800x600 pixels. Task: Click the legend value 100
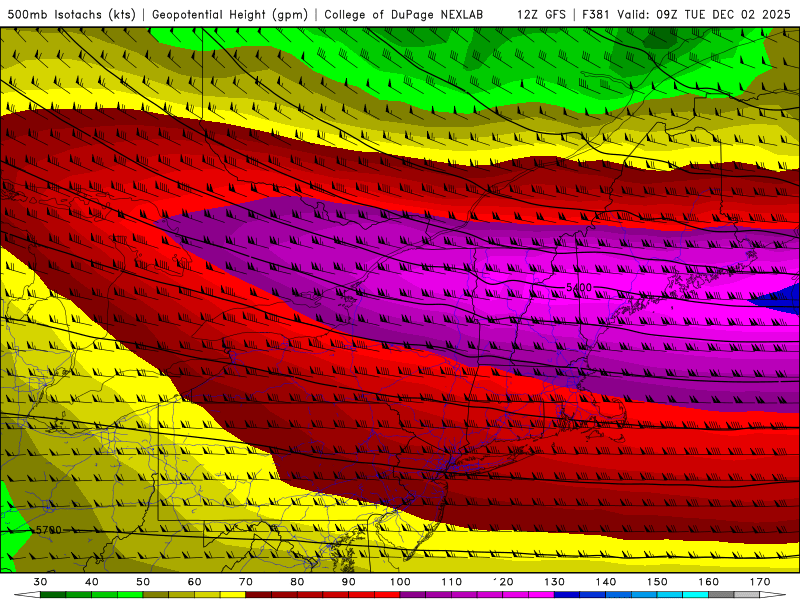400,582
